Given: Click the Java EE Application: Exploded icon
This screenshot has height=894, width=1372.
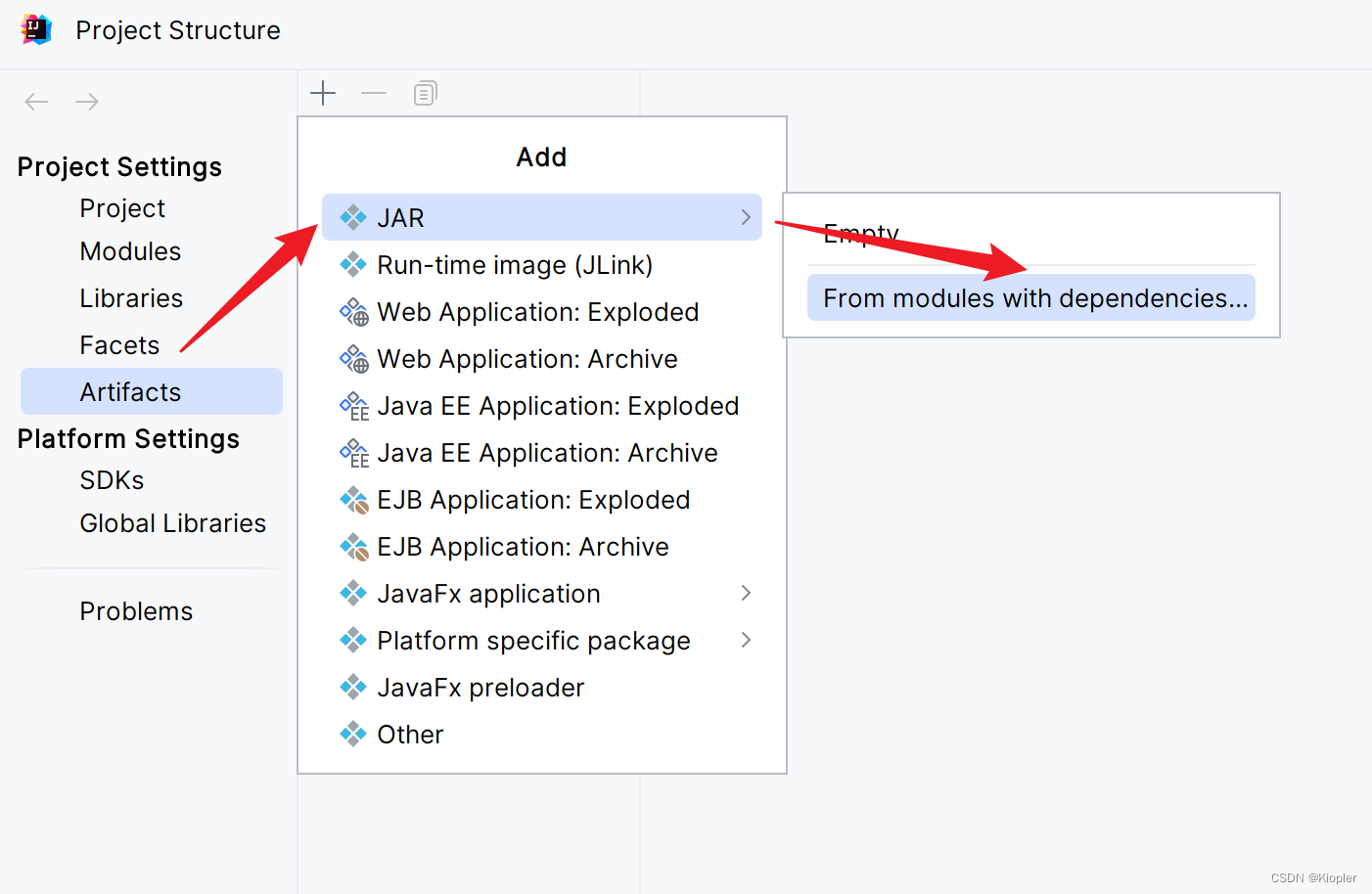Looking at the screenshot, I should pyautogui.click(x=354, y=406).
